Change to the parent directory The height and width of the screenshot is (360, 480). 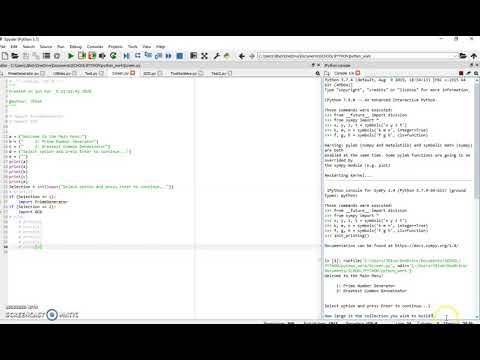[474, 56]
